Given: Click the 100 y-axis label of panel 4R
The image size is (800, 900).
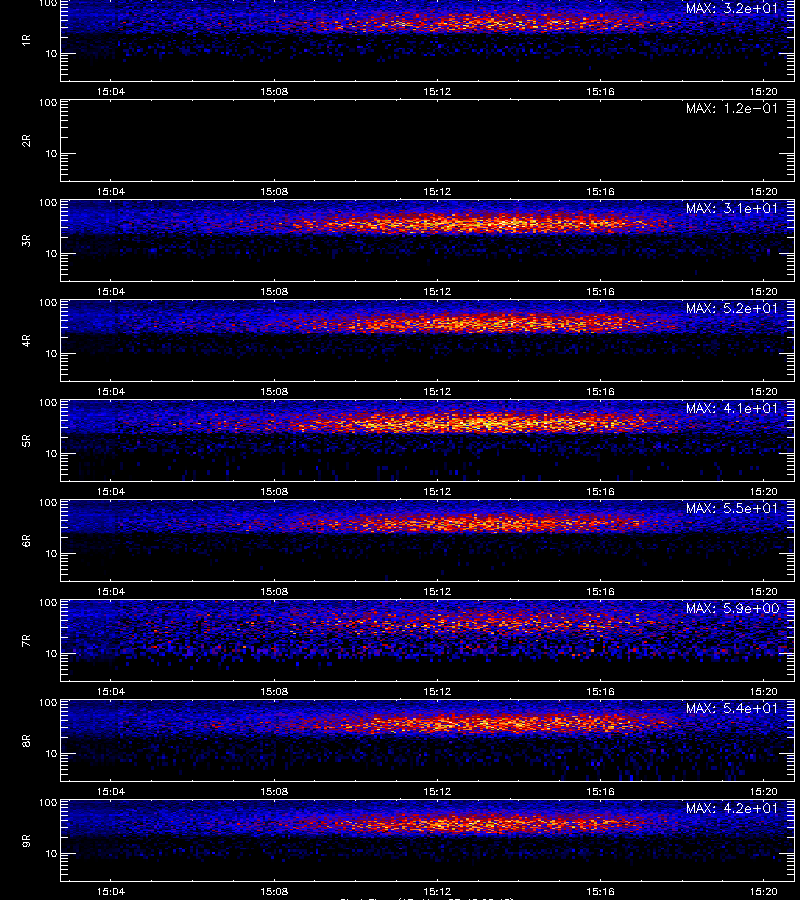Looking at the screenshot, I should pos(48,302).
